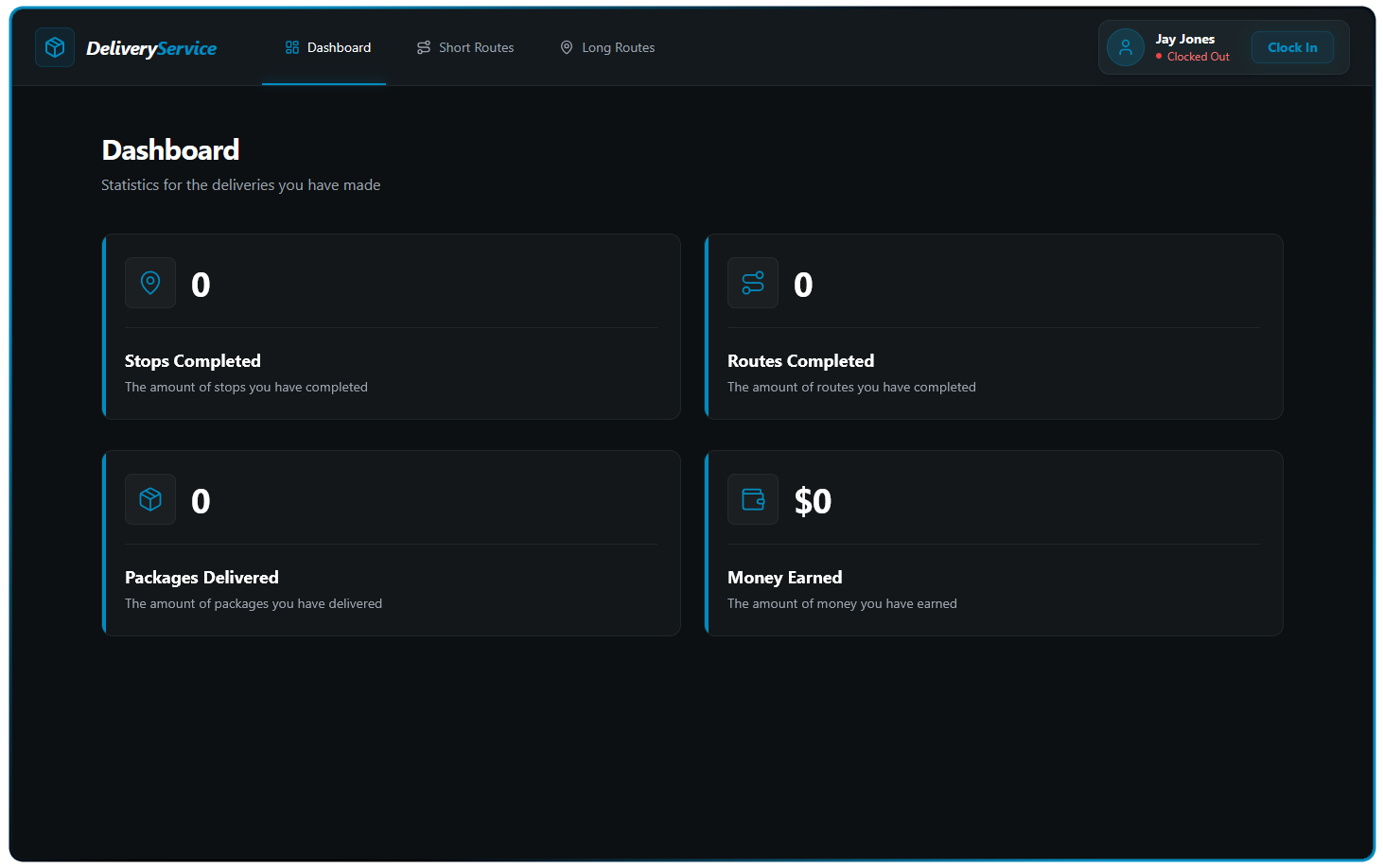
Task: Click the Routes Completed card title
Action: point(800,361)
